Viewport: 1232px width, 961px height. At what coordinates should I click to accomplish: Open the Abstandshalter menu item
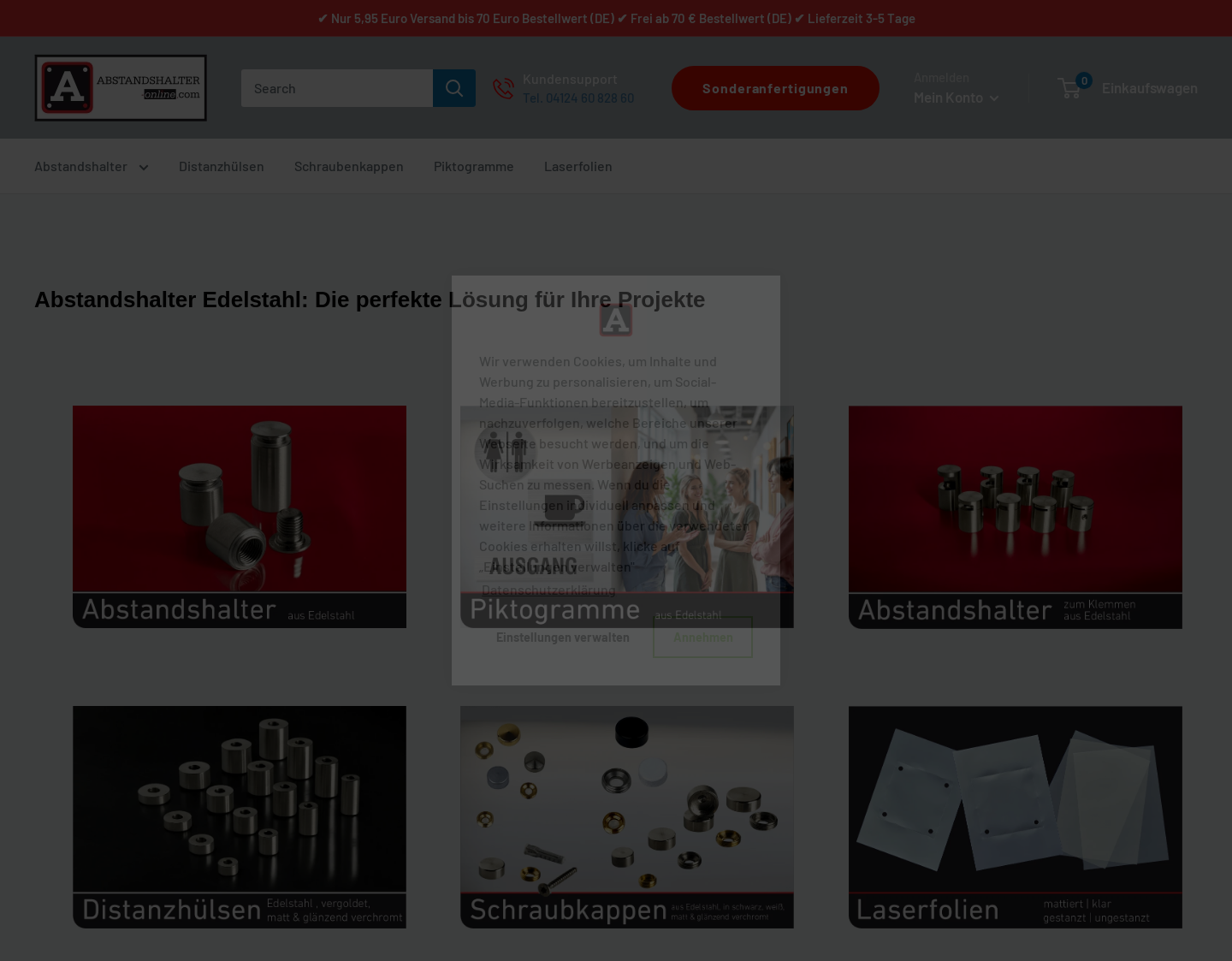(80, 166)
